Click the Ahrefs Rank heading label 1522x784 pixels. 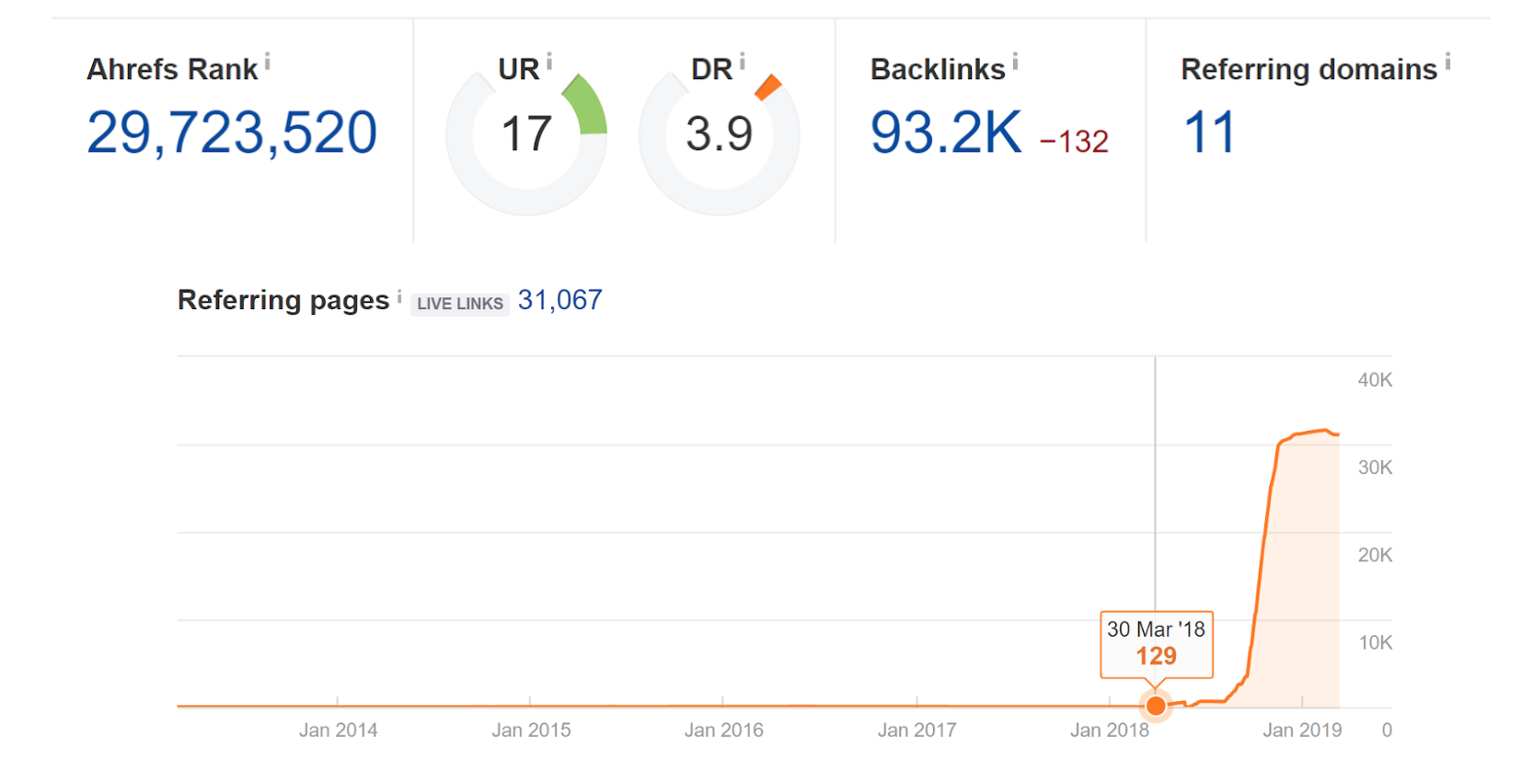(x=172, y=70)
